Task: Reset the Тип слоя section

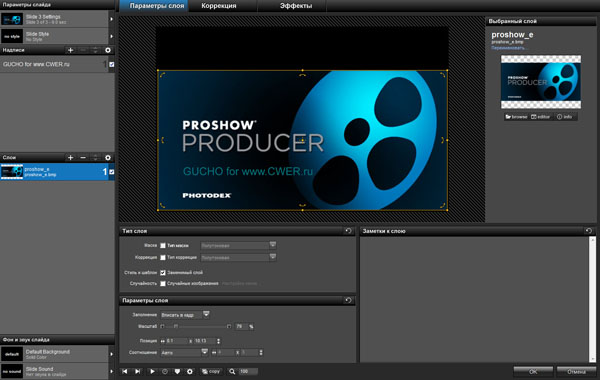Action: coord(348,231)
